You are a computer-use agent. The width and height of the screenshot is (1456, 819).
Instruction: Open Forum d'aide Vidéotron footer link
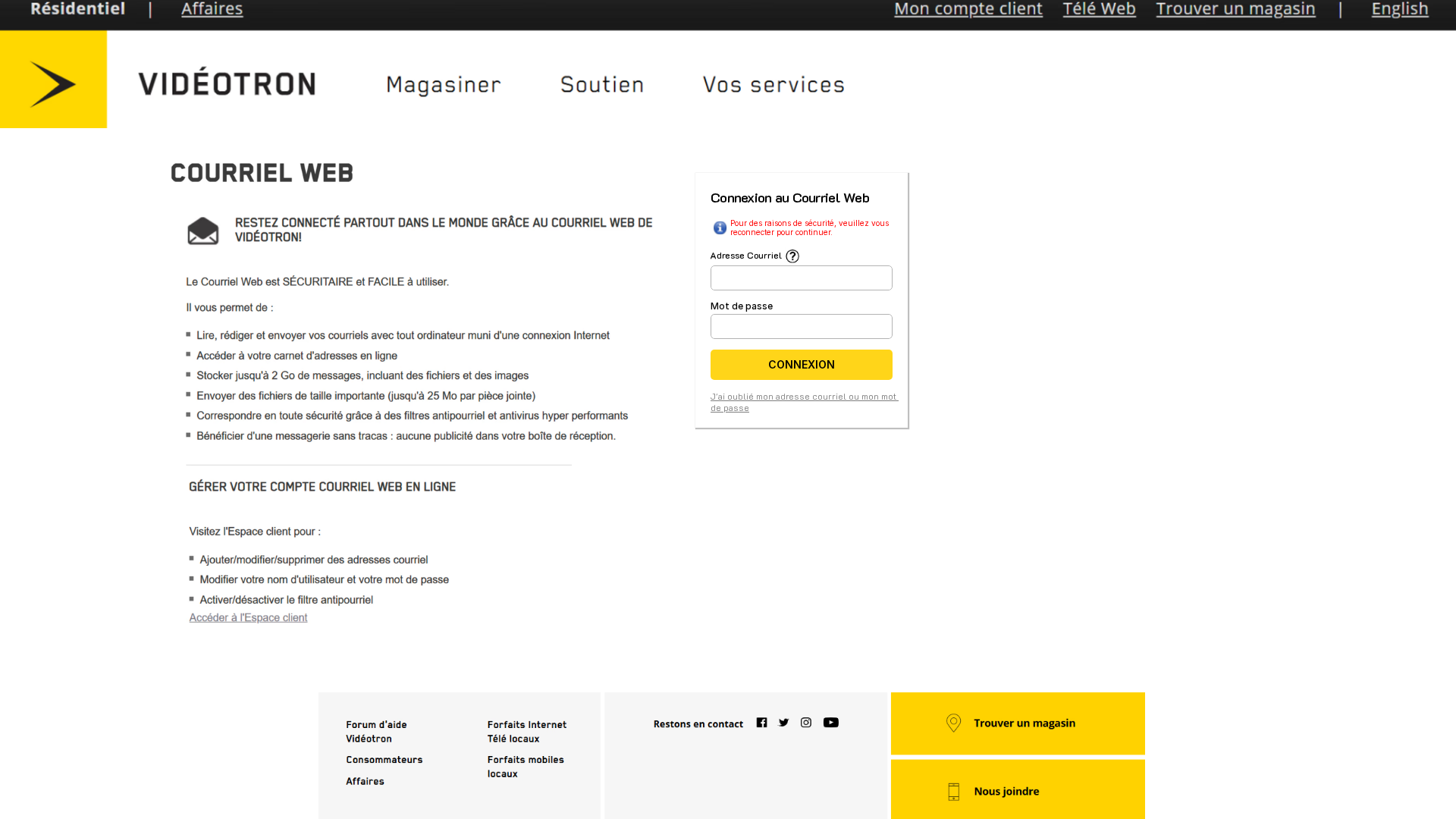tap(376, 732)
